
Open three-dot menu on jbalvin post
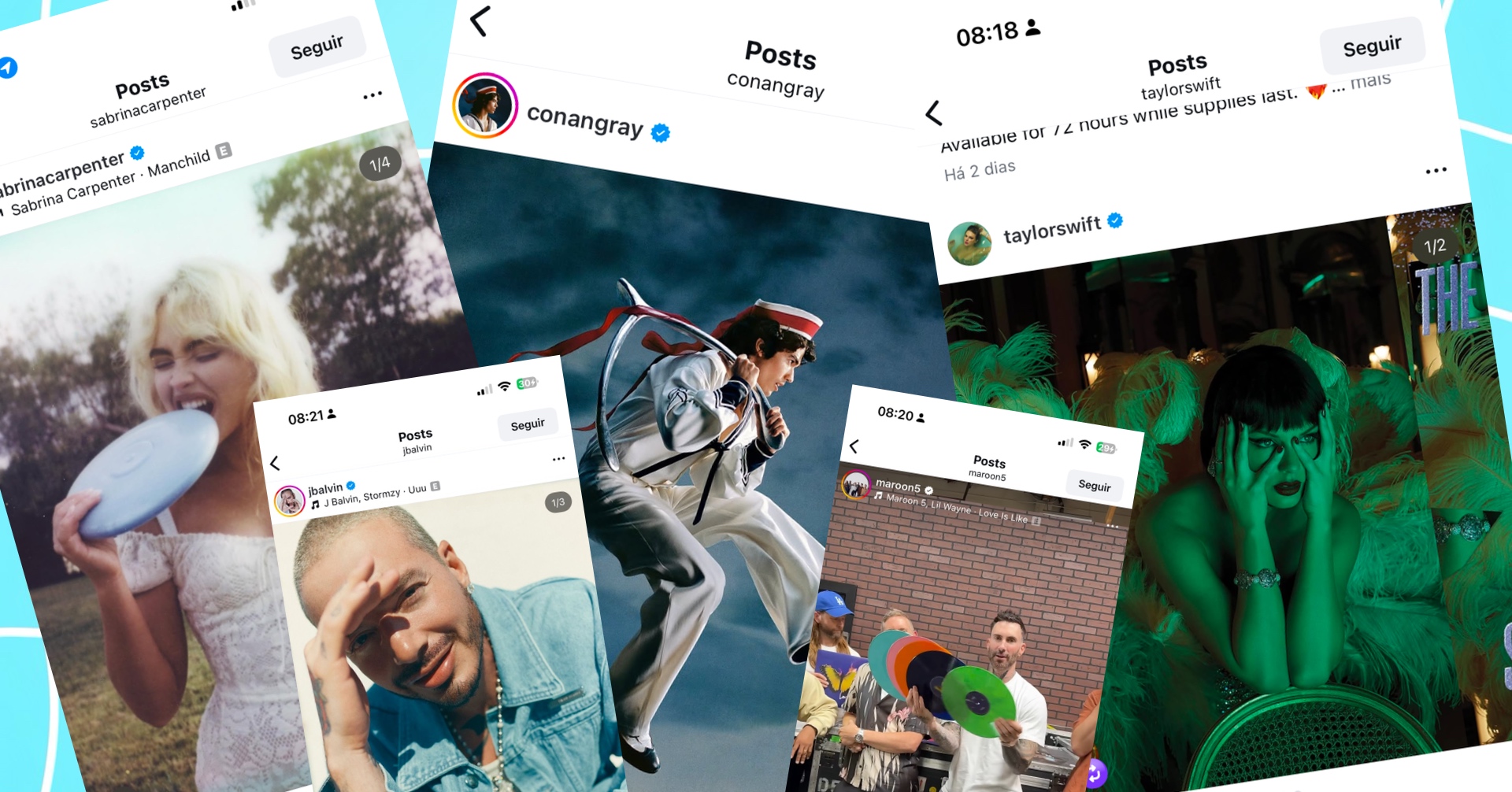558,458
